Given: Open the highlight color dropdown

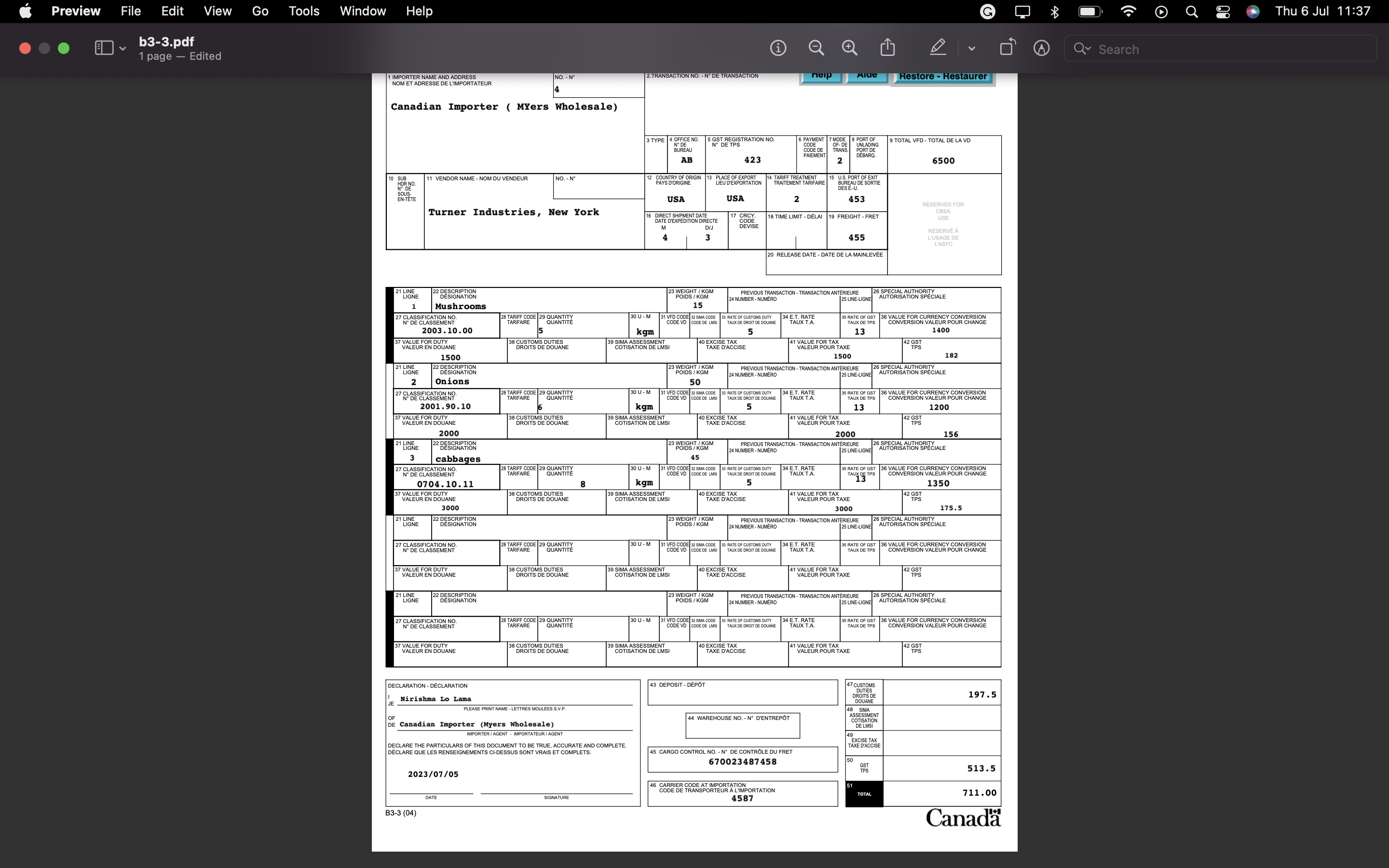Looking at the screenshot, I should [x=972, y=48].
